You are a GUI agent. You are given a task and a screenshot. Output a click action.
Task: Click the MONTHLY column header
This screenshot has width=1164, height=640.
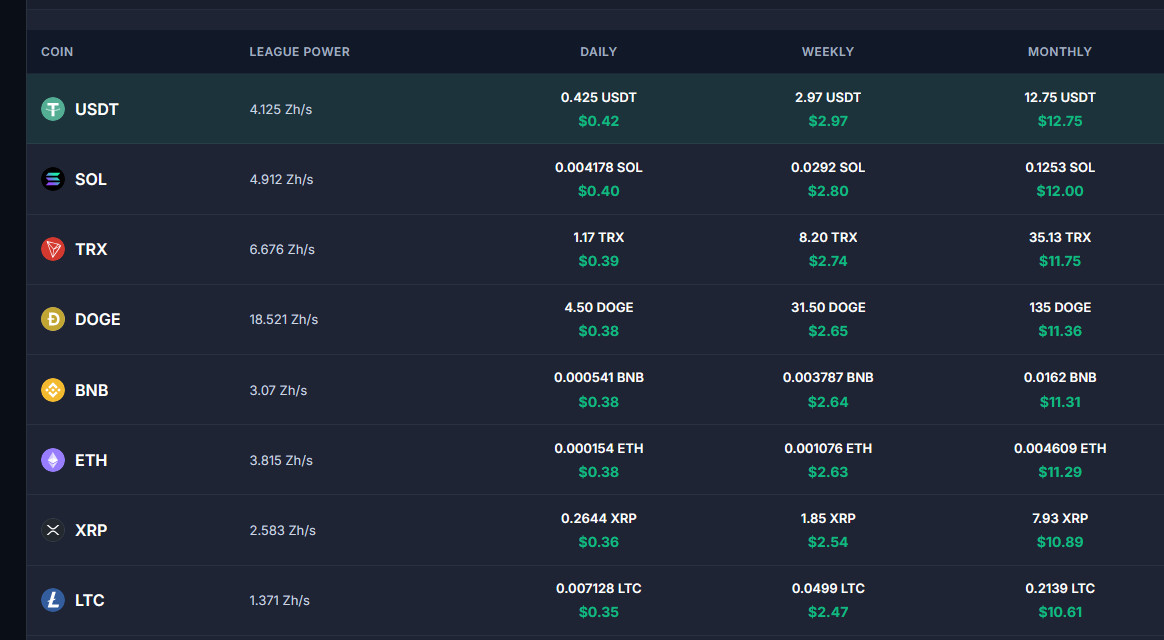pyautogui.click(x=1059, y=51)
